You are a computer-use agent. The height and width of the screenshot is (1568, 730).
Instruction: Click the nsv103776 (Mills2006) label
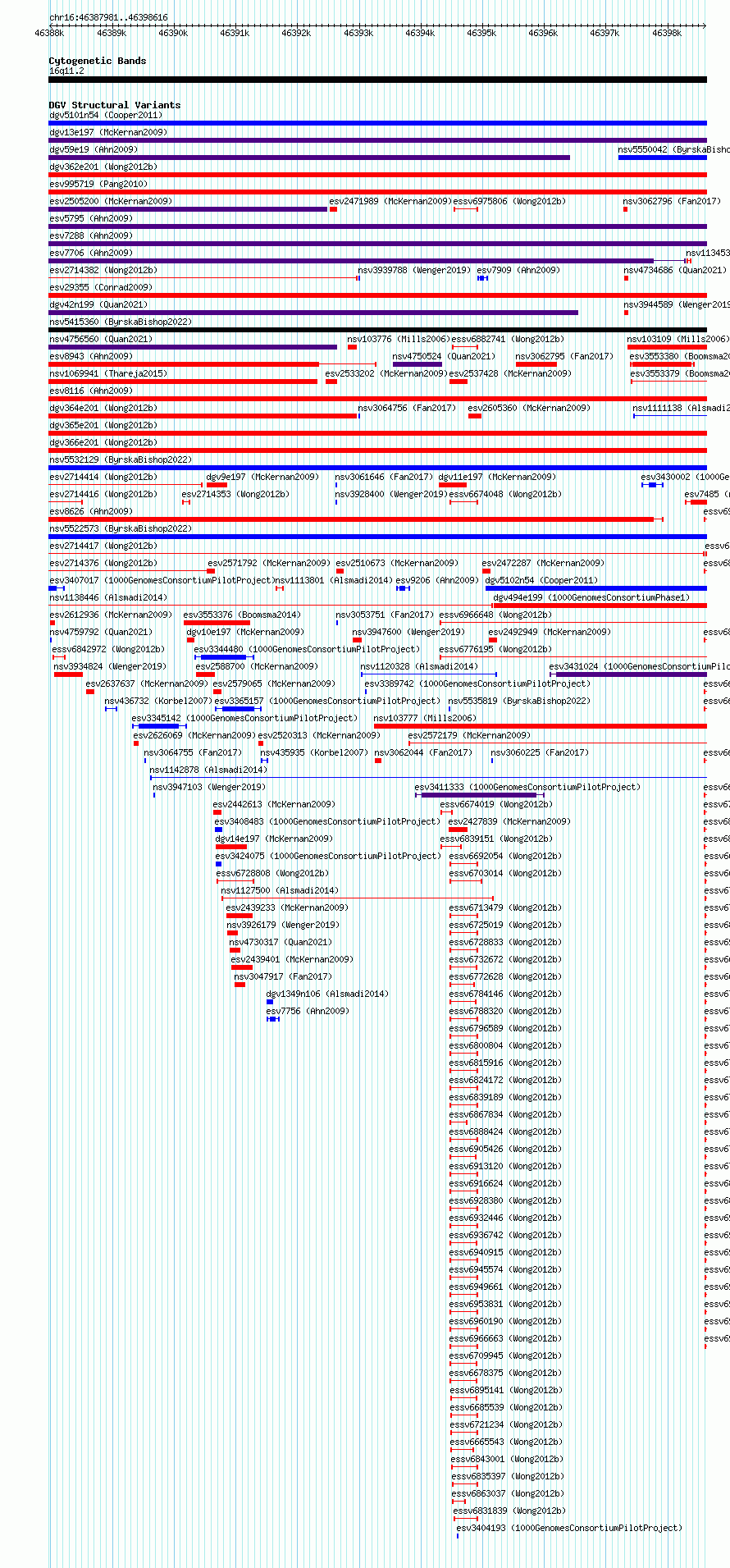399,339
